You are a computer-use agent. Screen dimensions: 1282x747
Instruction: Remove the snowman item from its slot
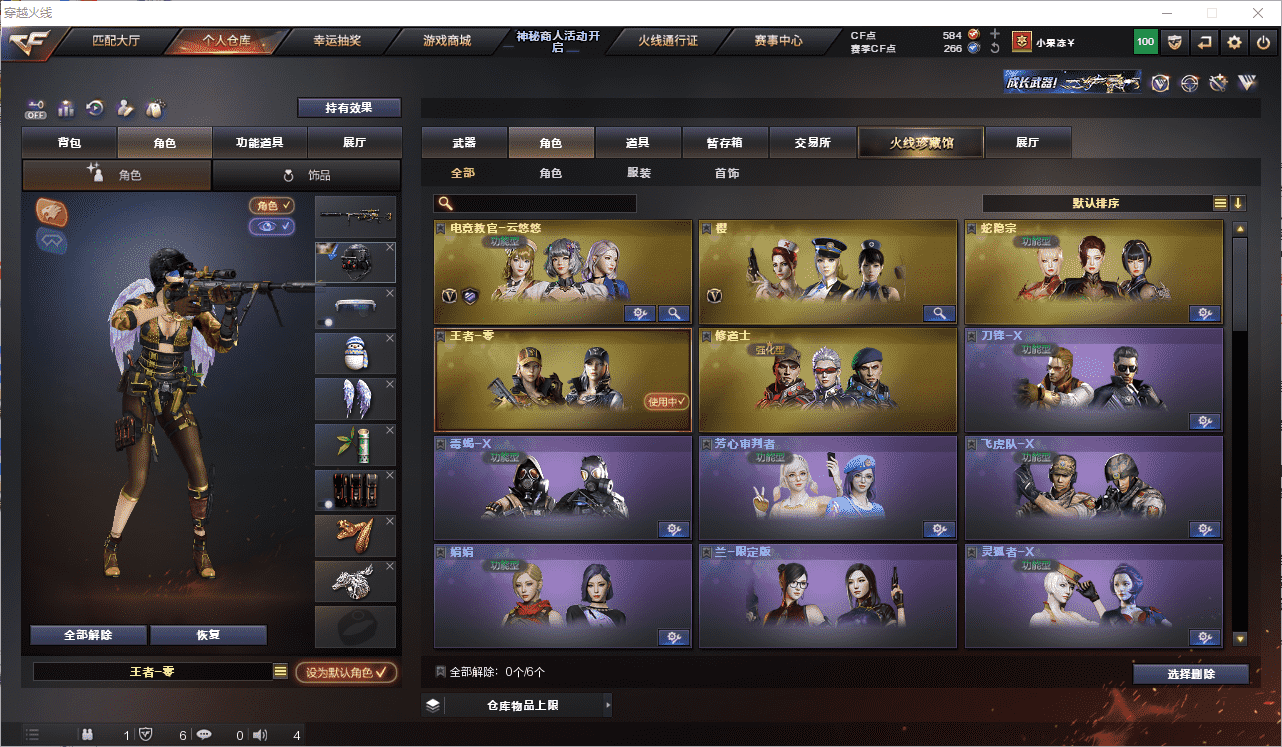(x=390, y=338)
